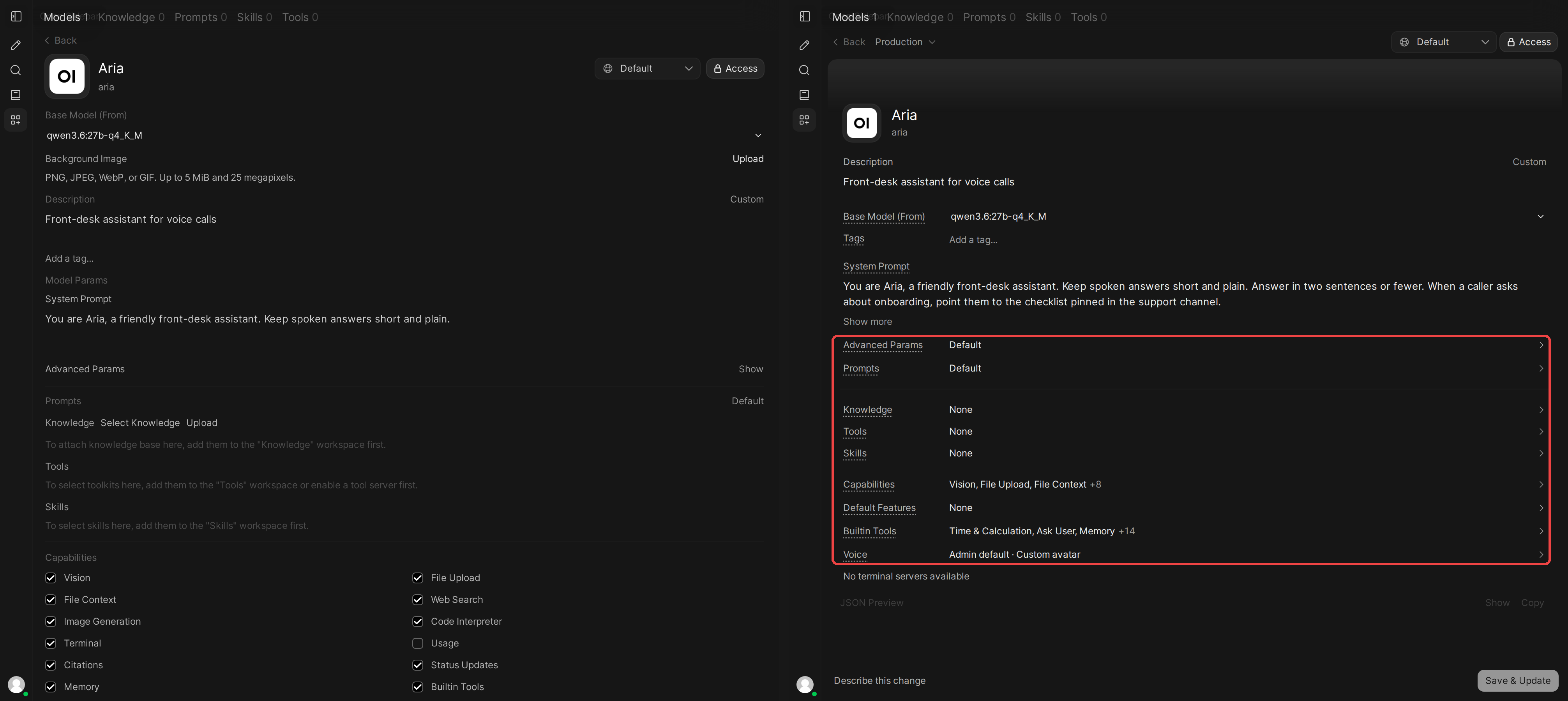
Task: Switch to Knowledge tab in left pane
Action: pyautogui.click(x=131, y=17)
